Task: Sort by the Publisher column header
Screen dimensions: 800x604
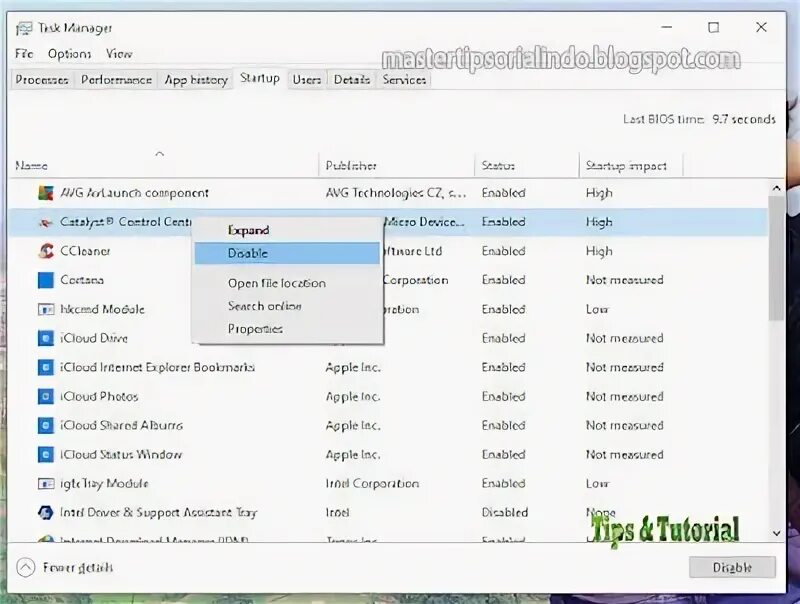Action: 396,165
